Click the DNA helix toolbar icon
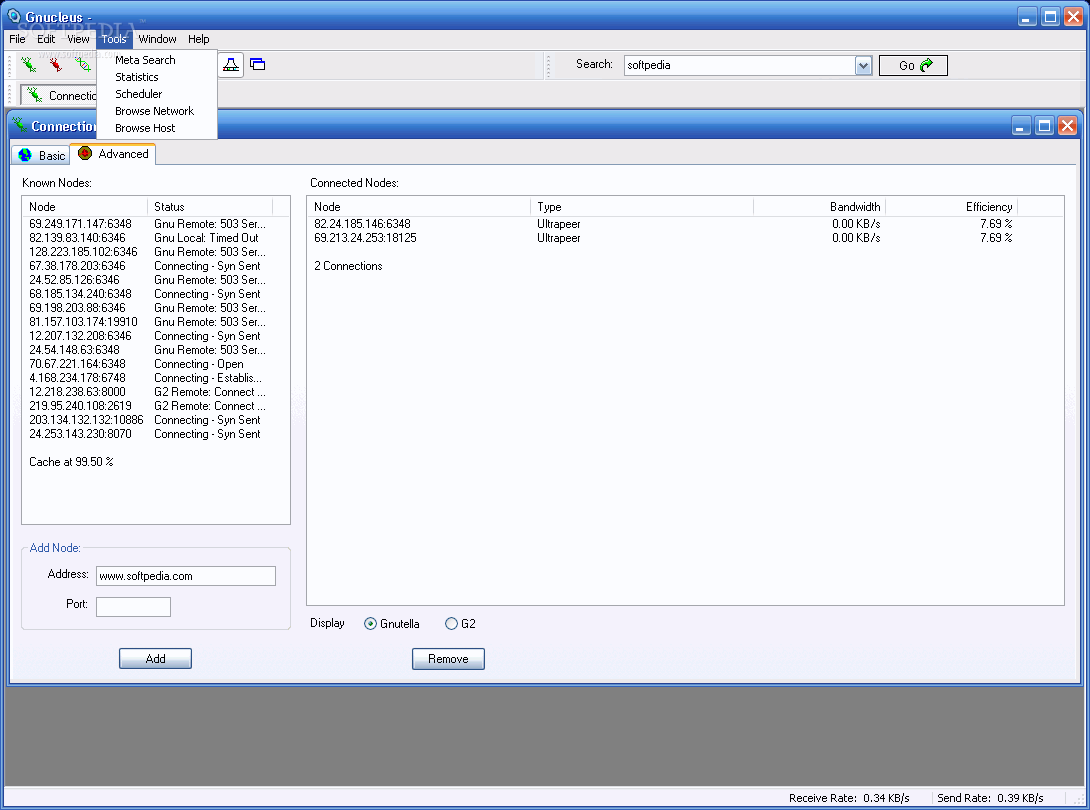The width and height of the screenshot is (1090, 810). pos(83,65)
